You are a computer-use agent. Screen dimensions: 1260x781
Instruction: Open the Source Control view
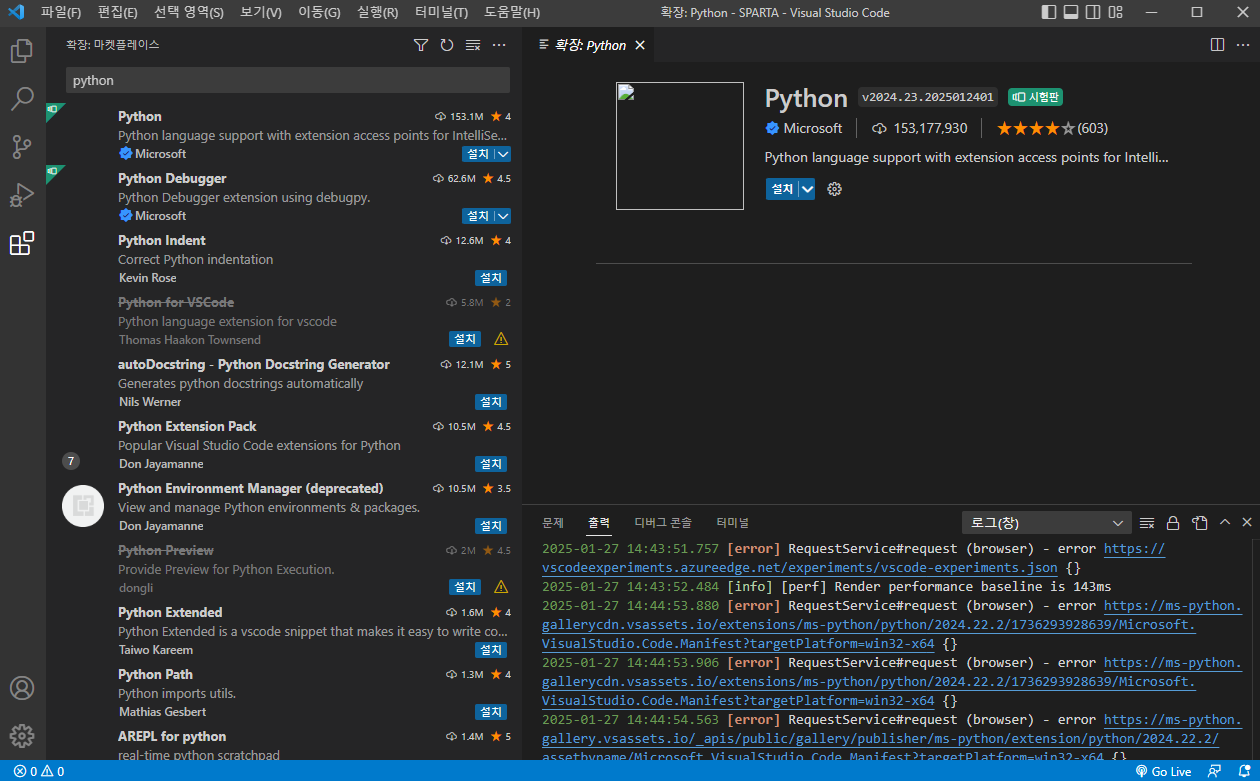pyautogui.click(x=22, y=147)
